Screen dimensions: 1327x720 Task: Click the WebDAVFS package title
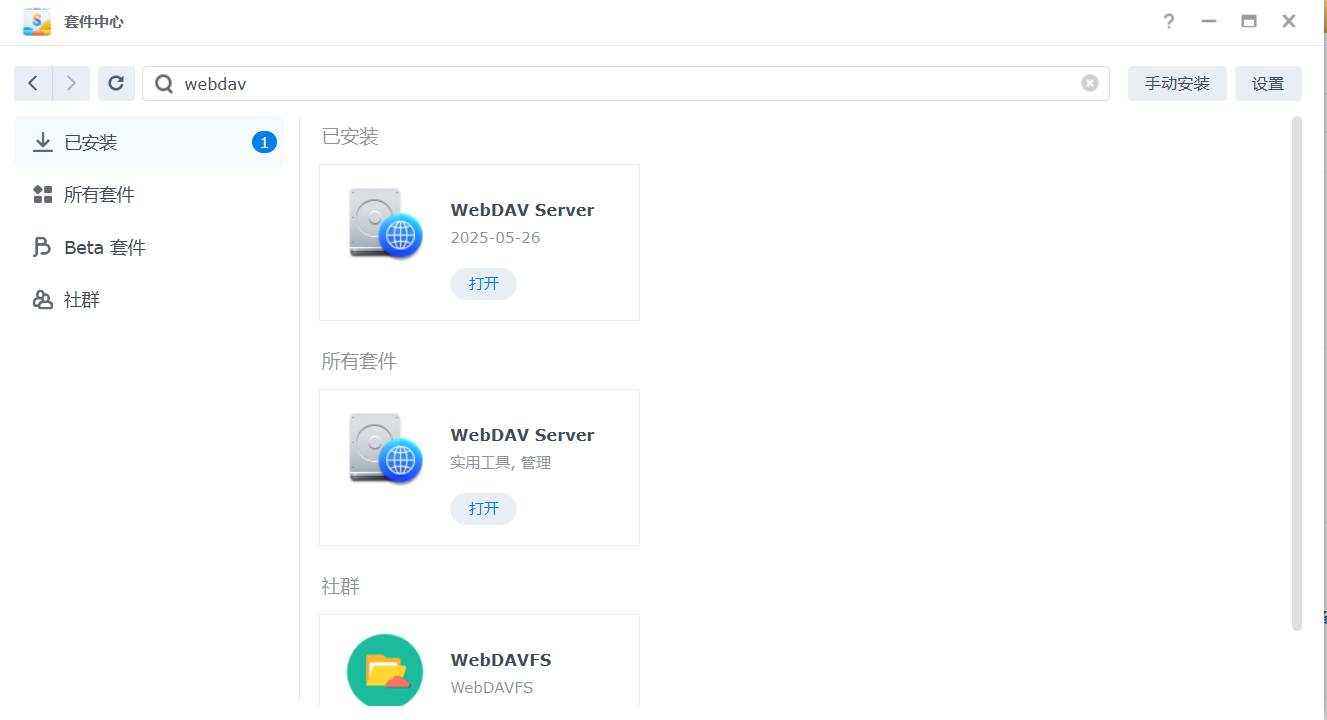pos(501,660)
